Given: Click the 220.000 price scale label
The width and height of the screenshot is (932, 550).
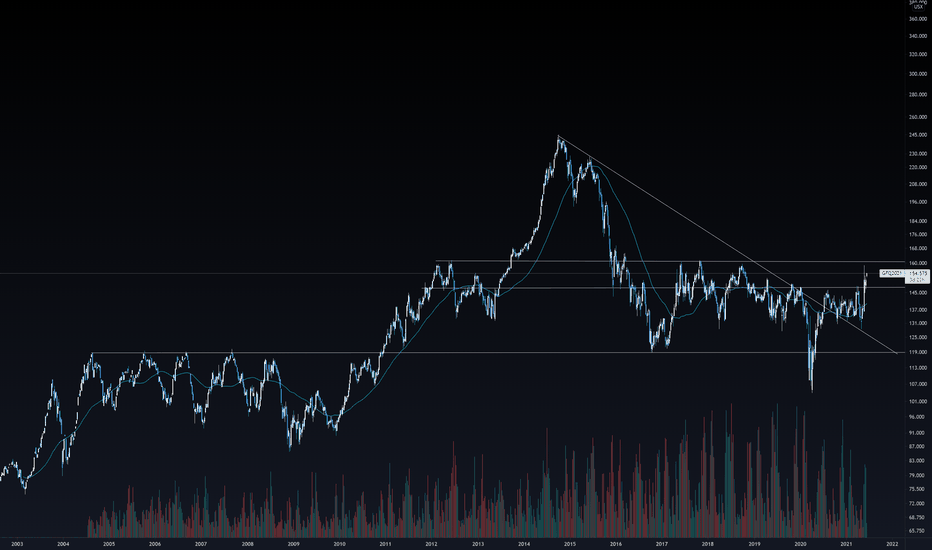Looking at the screenshot, I should click(x=918, y=168).
